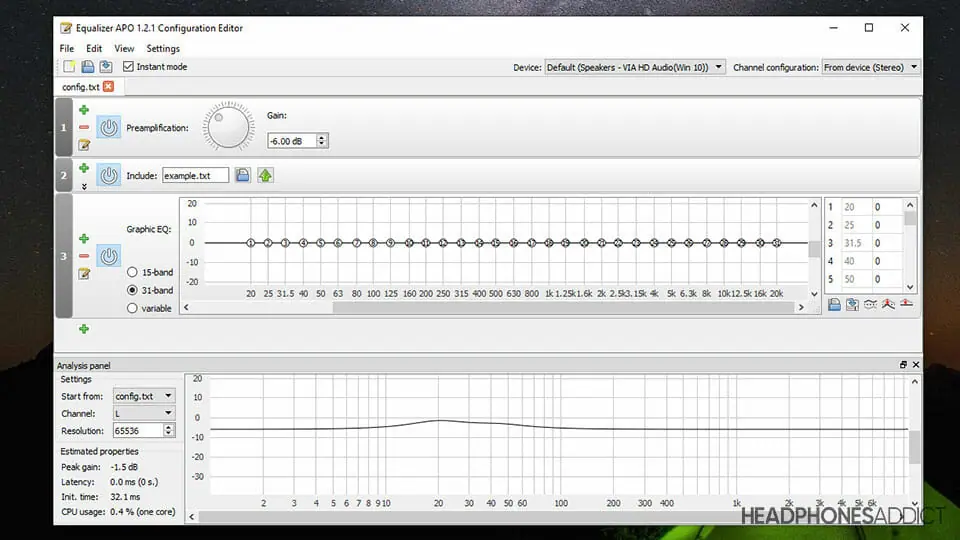Uncheck the Instant mode checkbox

tap(129, 67)
